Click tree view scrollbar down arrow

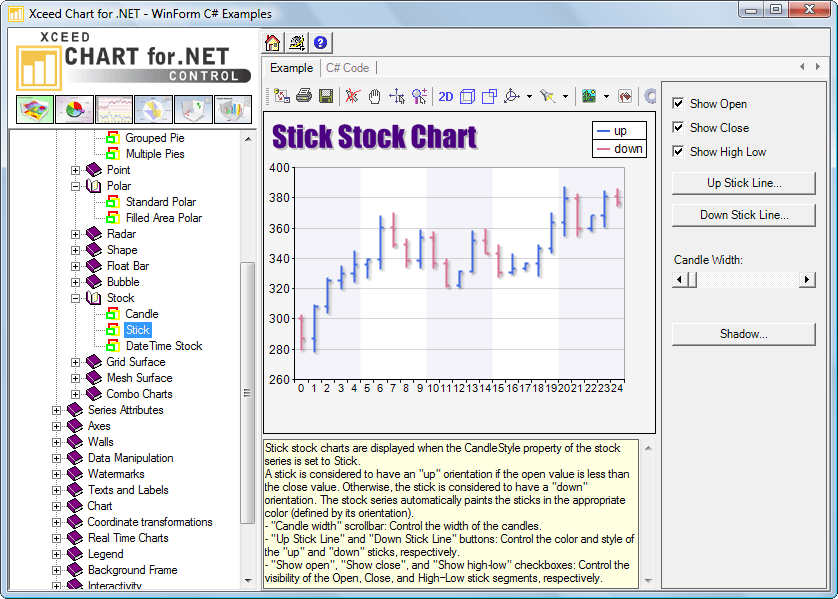tap(247, 580)
